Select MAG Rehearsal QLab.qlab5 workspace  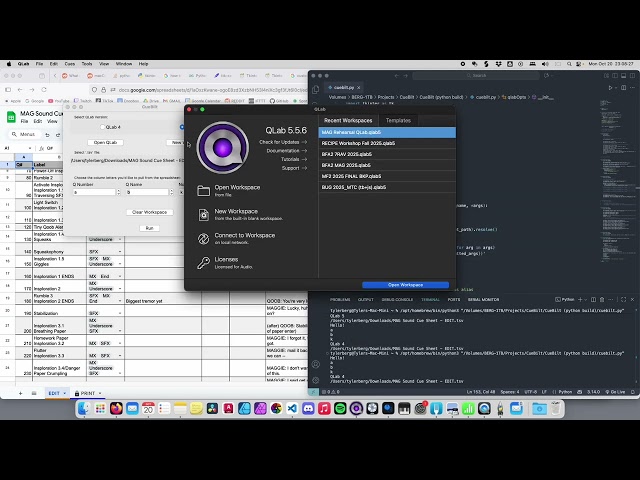[x=387, y=132]
